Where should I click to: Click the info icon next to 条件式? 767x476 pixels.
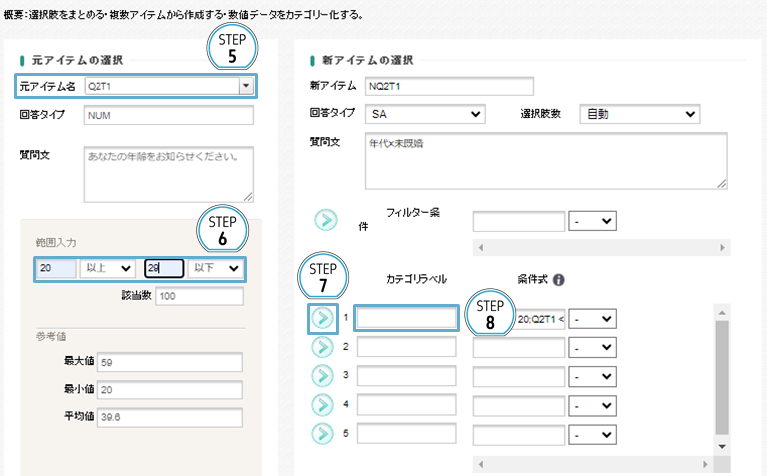pyautogui.click(x=558, y=280)
